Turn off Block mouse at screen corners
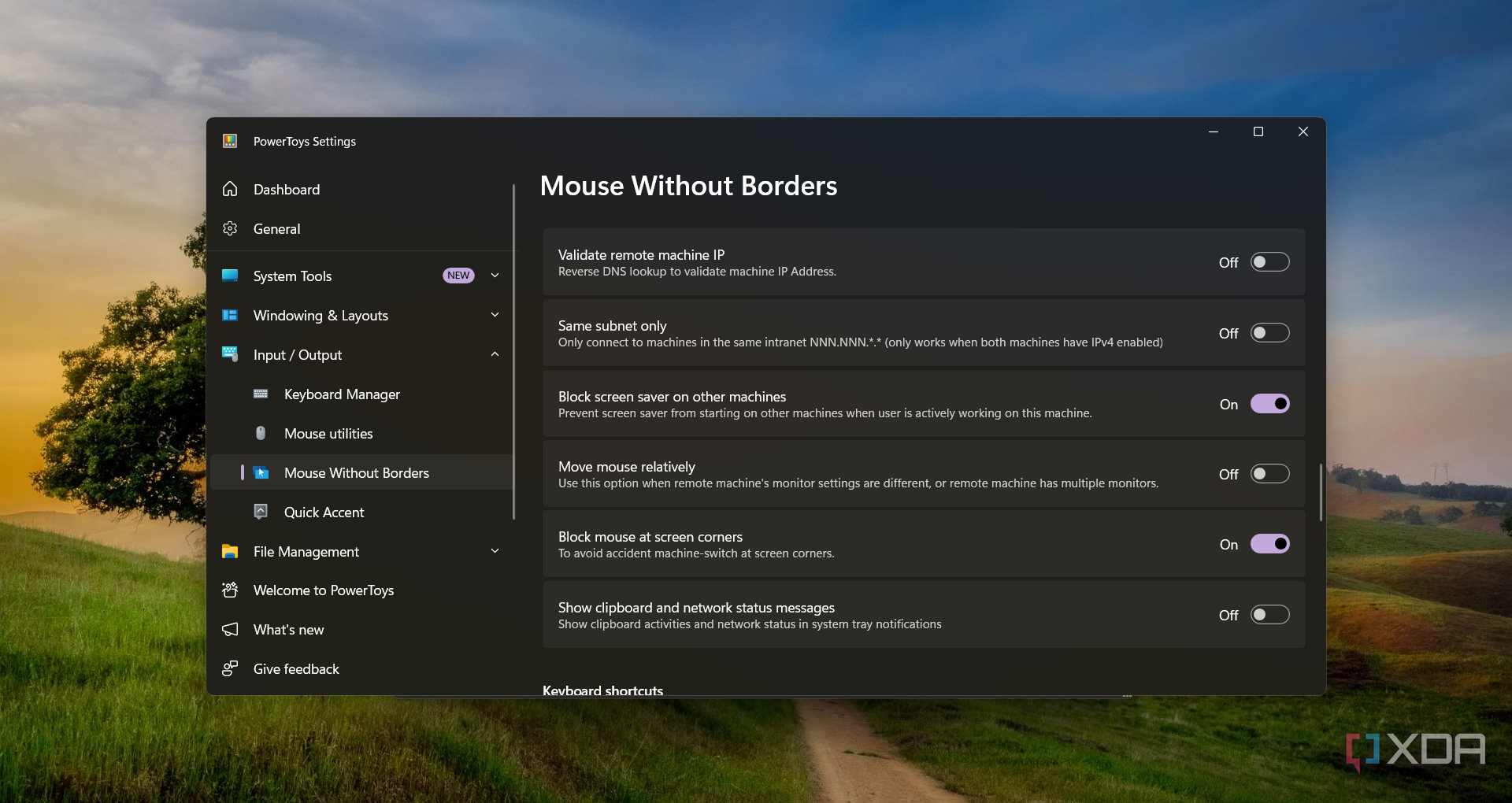1512x803 pixels. pyautogui.click(x=1269, y=544)
